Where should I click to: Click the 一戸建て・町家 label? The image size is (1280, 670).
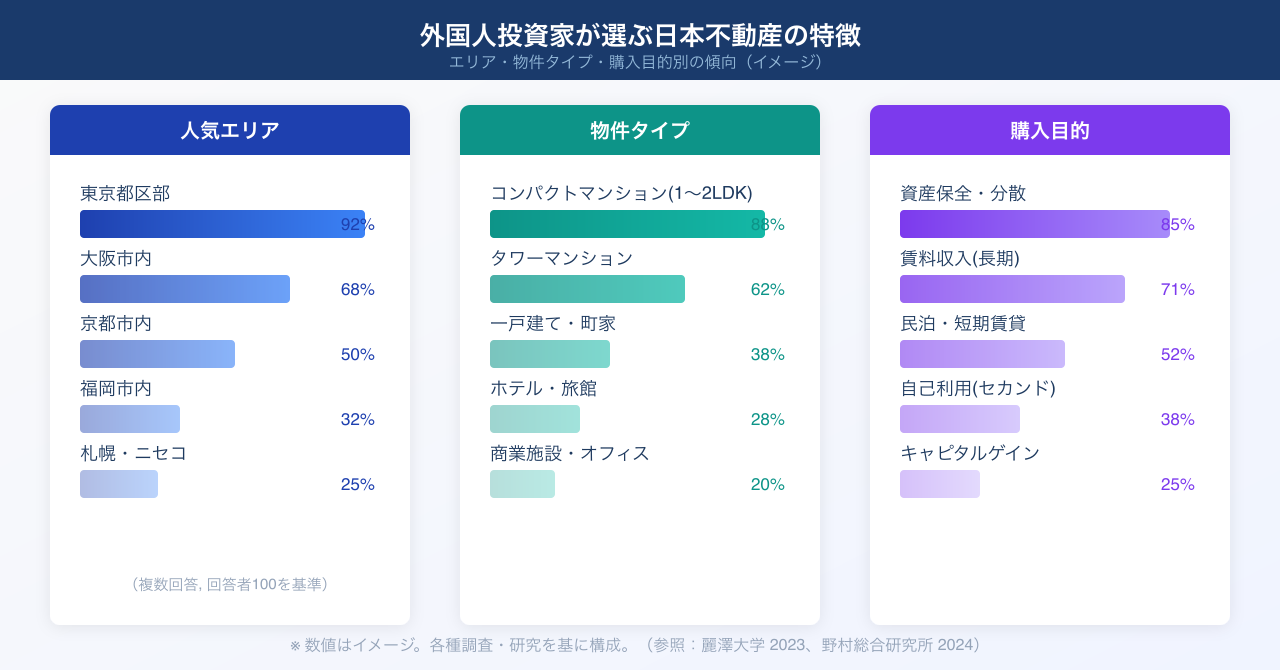click(553, 324)
